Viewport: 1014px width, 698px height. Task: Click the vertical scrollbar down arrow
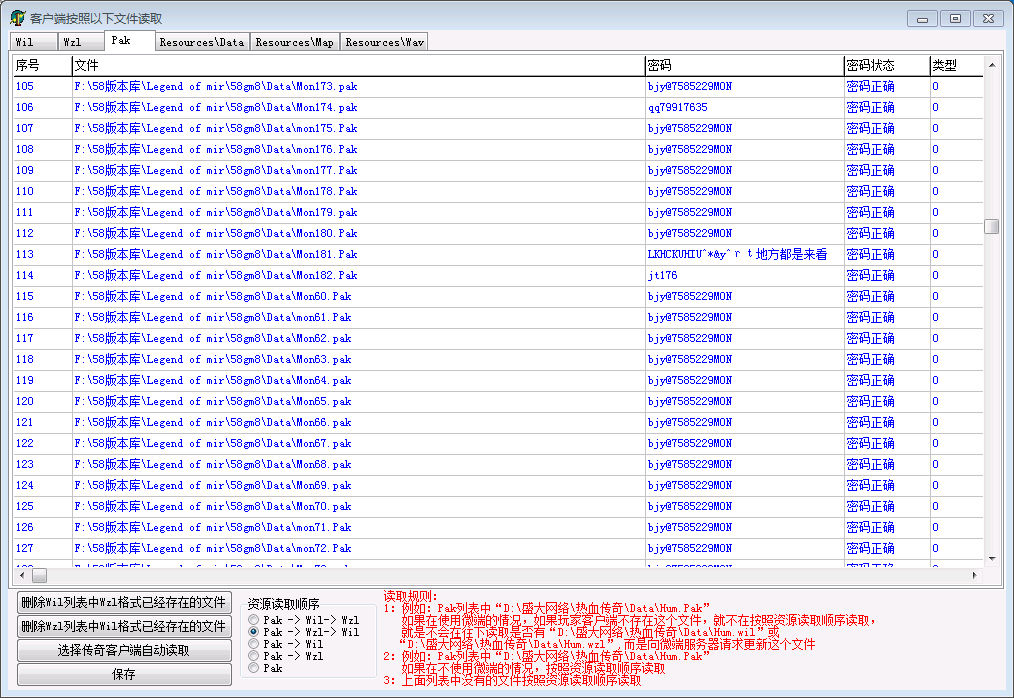(x=992, y=559)
